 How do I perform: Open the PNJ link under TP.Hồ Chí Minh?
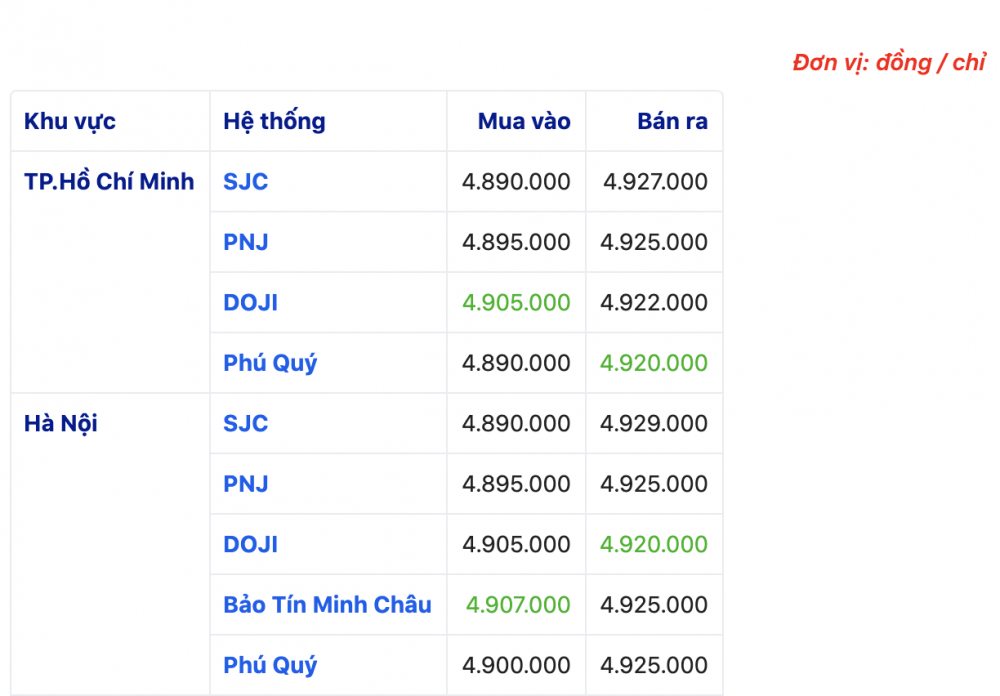[x=246, y=242]
